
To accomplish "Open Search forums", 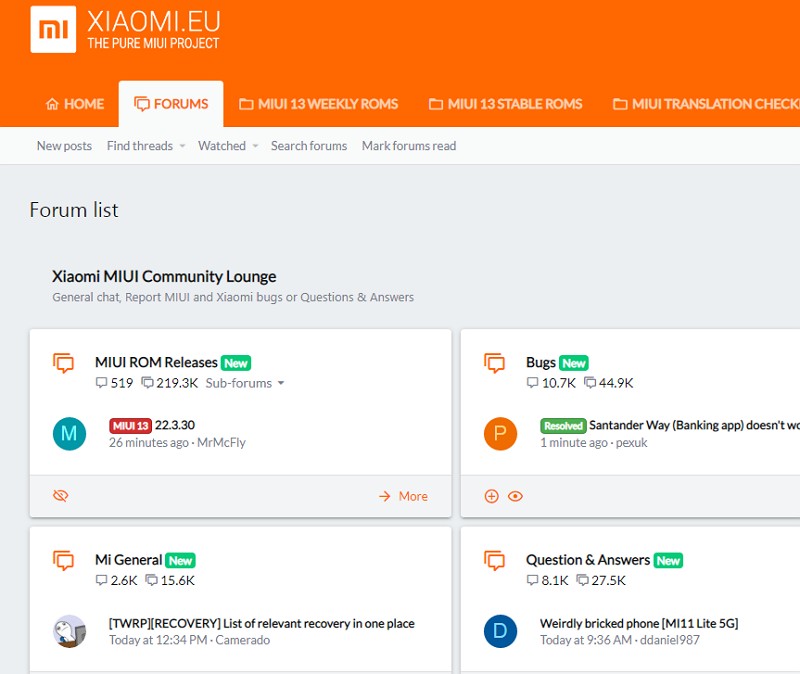I will coord(309,146).
